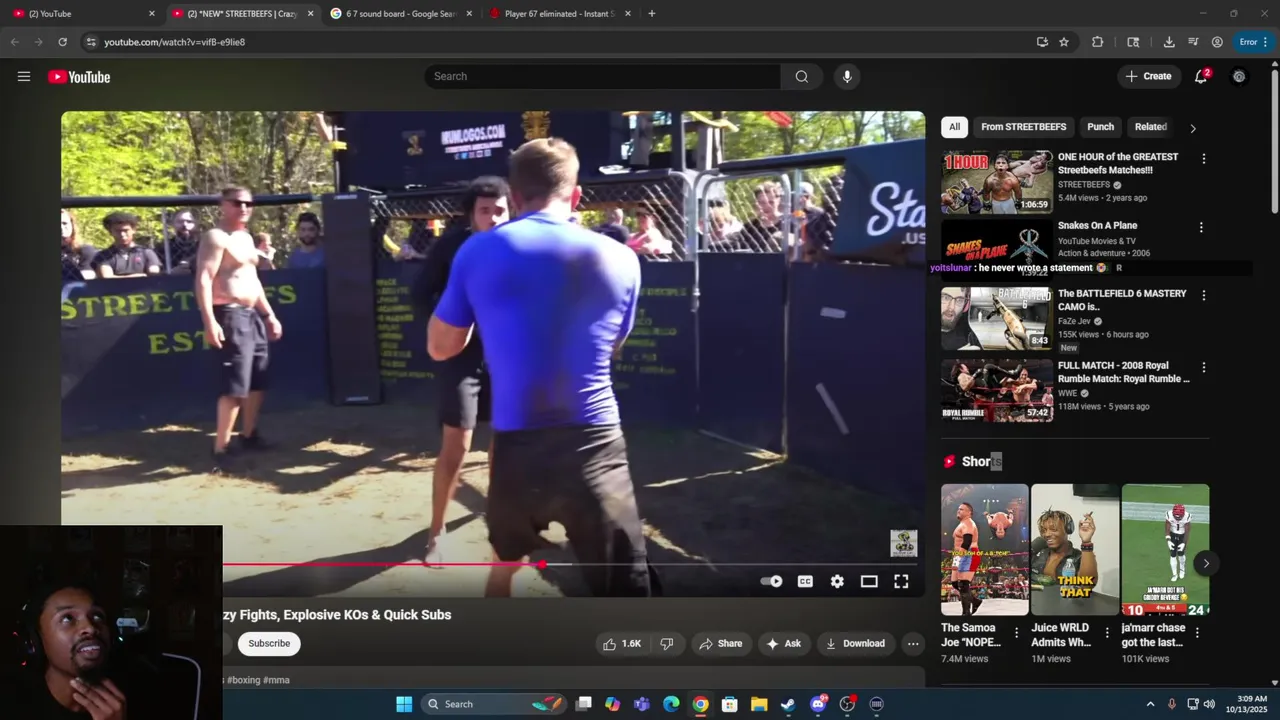Open the YouTube hamburger guide menu

click(x=24, y=77)
